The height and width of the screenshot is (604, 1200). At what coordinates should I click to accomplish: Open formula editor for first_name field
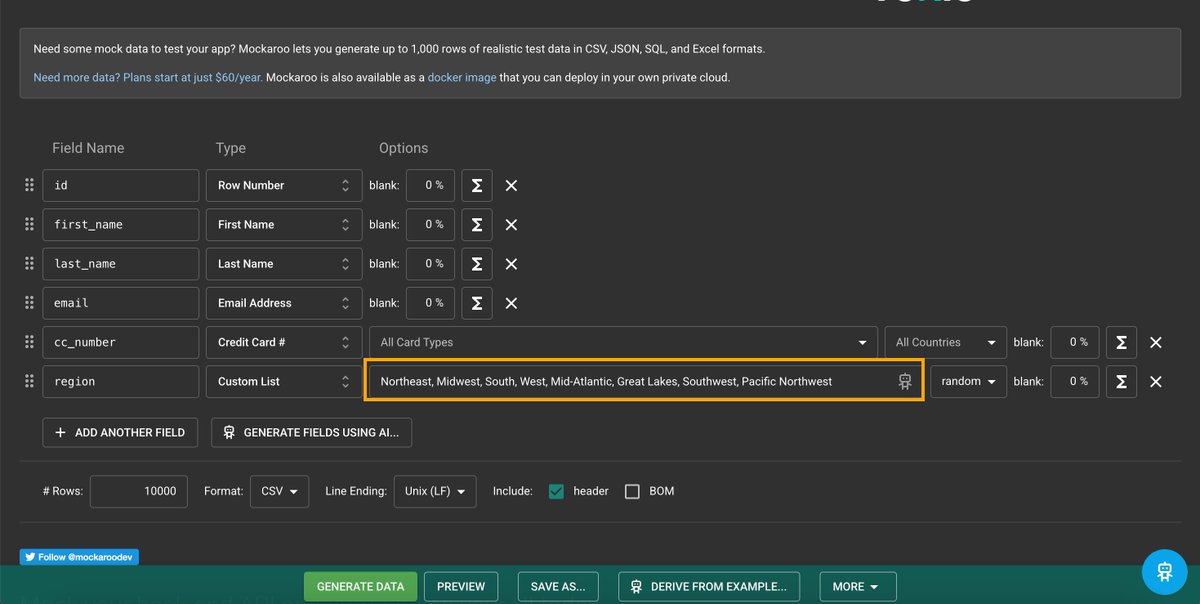tap(477, 224)
